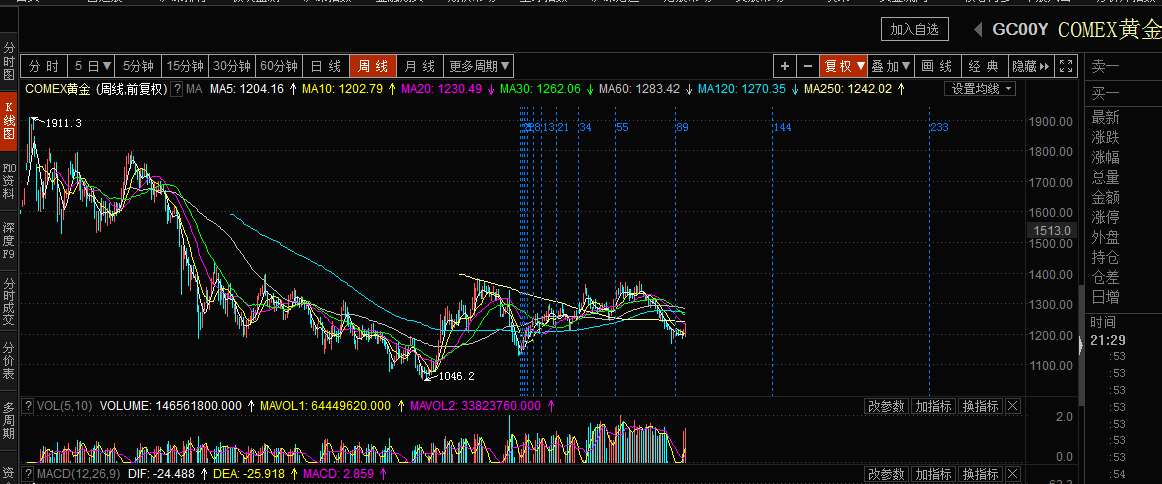
Task: Close the VOL indicator panel
Action: click(x=1012, y=405)
